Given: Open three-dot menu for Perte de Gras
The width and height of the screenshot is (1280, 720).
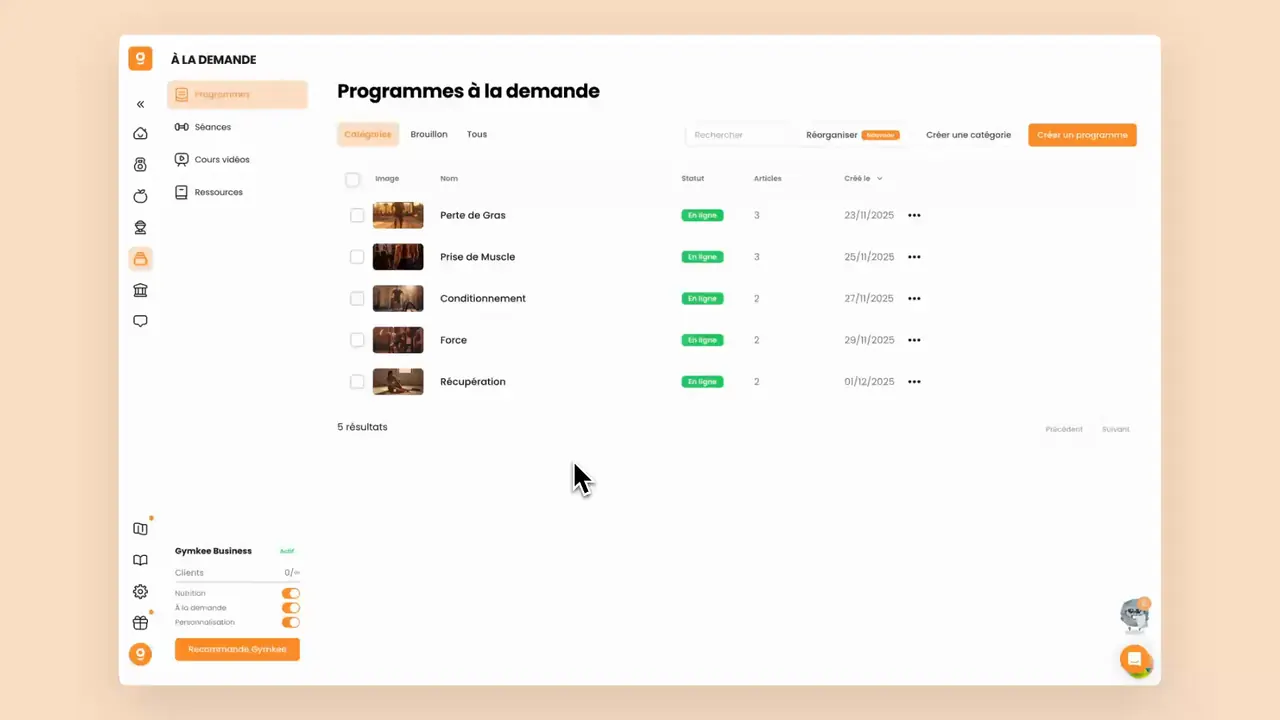Looking at the screenshot, I should [x=914, y=215].
